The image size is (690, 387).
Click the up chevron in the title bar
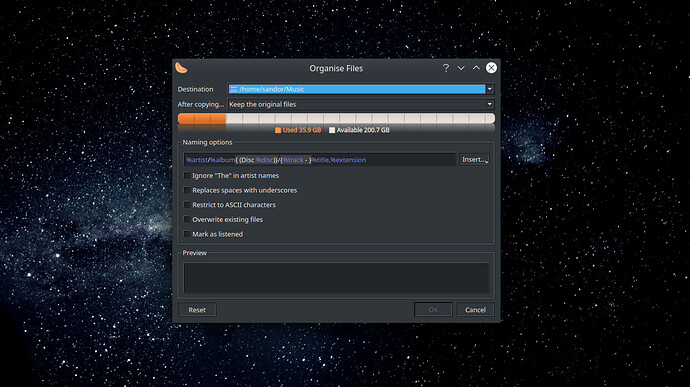[476, 68]
